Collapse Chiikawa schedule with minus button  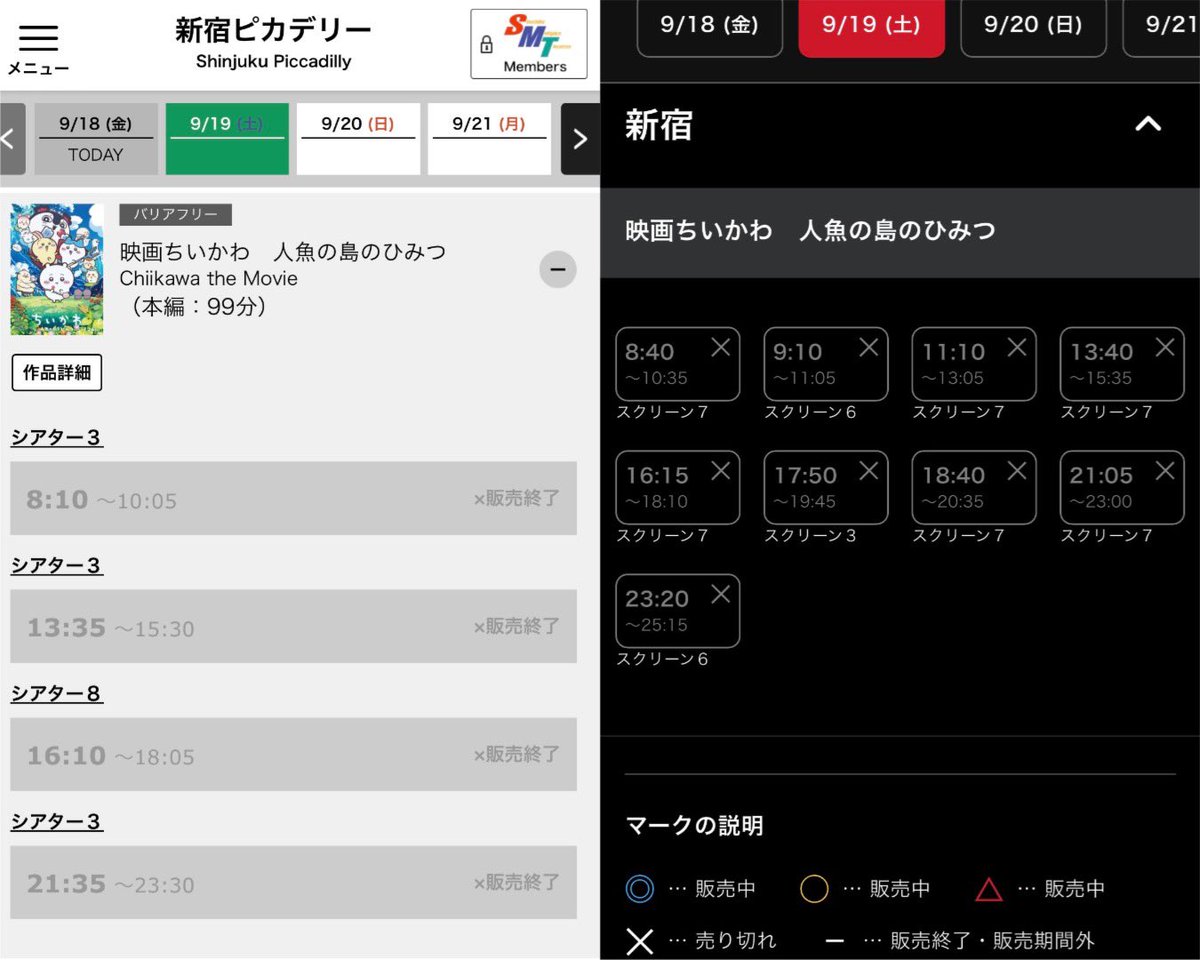point(558,269)
